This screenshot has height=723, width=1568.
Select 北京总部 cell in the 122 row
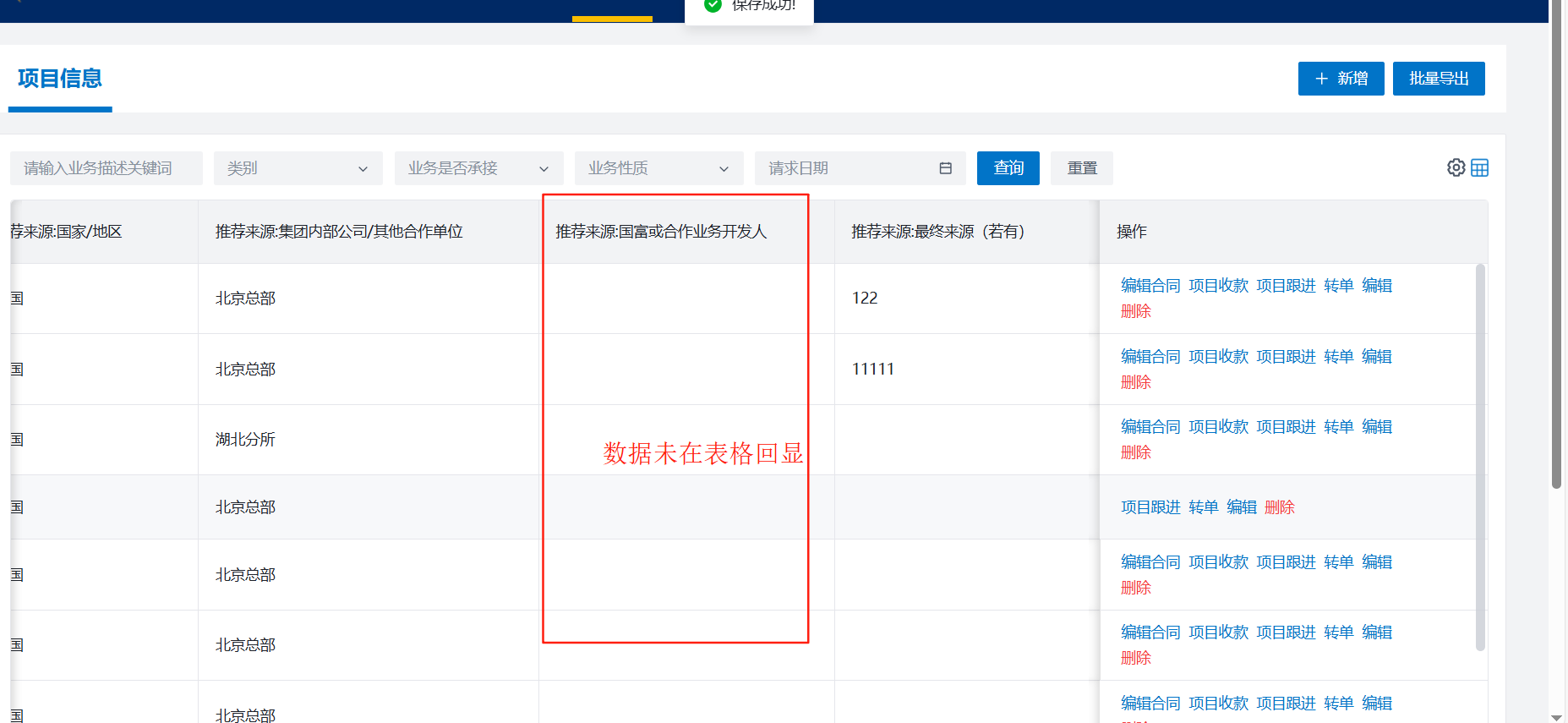pos(369,299)
